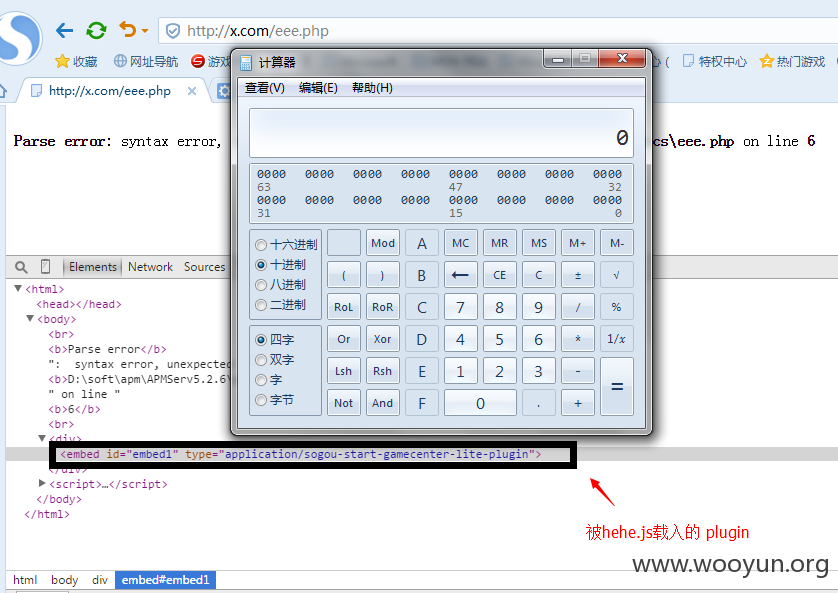
Task: Expand the <script> node
Action: point(42,483)
